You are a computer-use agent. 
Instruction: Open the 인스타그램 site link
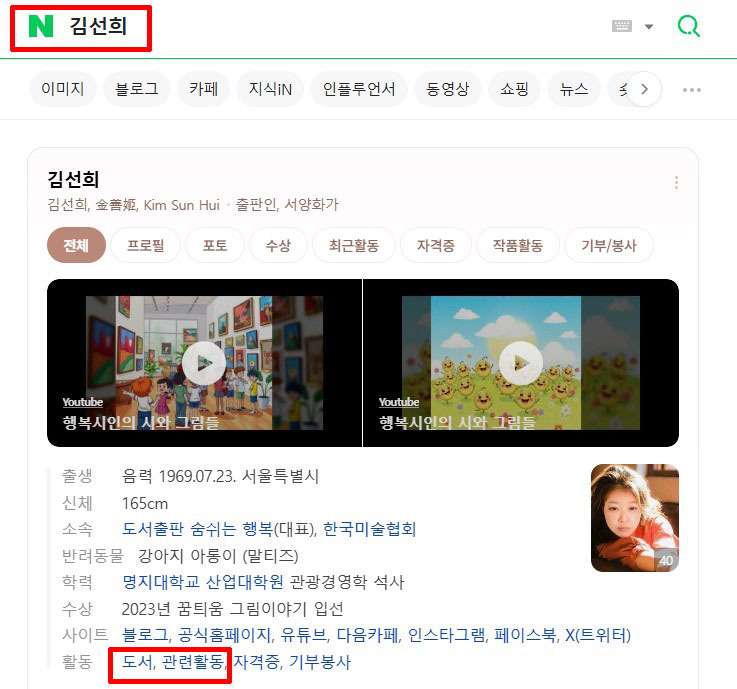point(446,635)
